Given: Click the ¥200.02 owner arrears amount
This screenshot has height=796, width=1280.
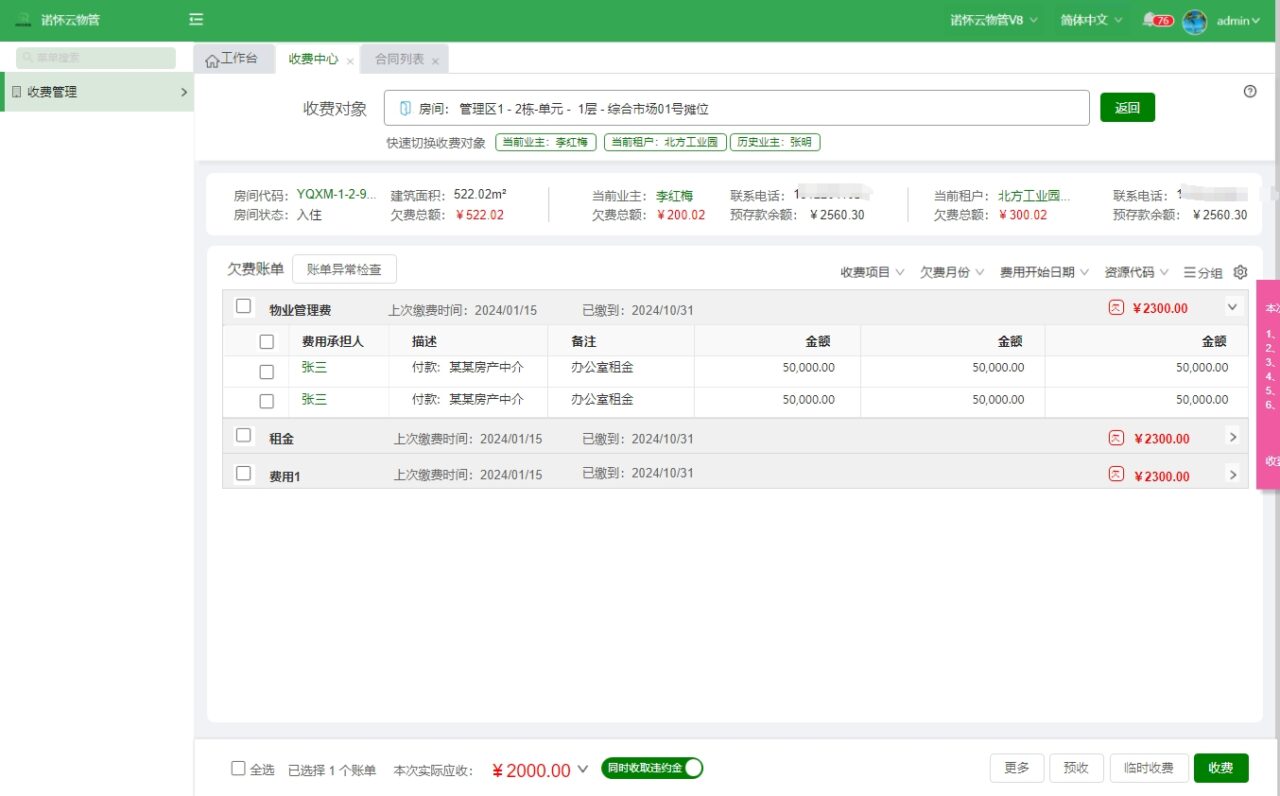Looking at the screenshot, I should 680,215.
